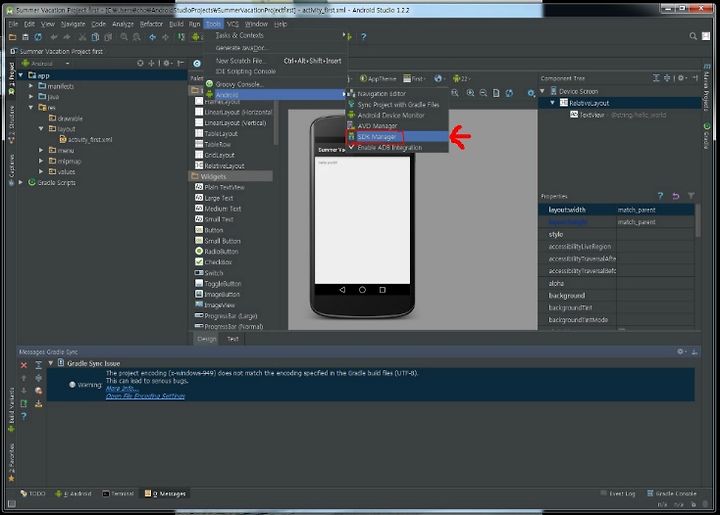Click the Properties help question mark icon
720x515 pixels.
click(x=660, y=196)
